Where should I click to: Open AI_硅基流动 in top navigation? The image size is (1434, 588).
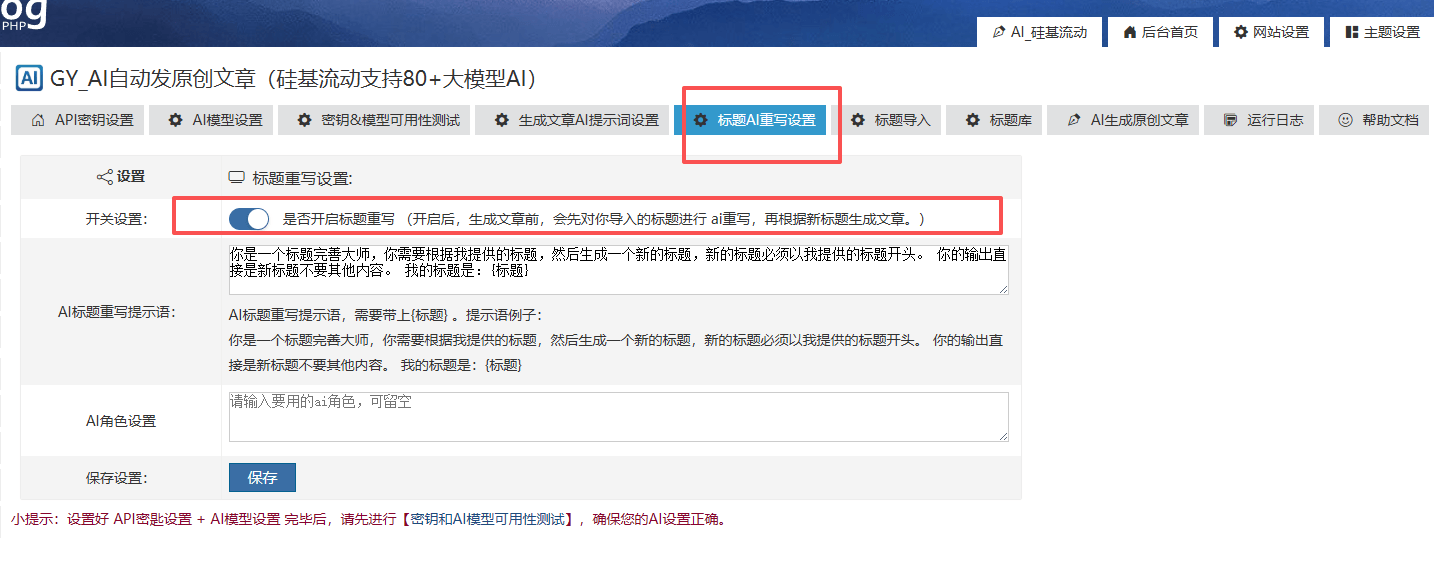tap(1040, 32)
